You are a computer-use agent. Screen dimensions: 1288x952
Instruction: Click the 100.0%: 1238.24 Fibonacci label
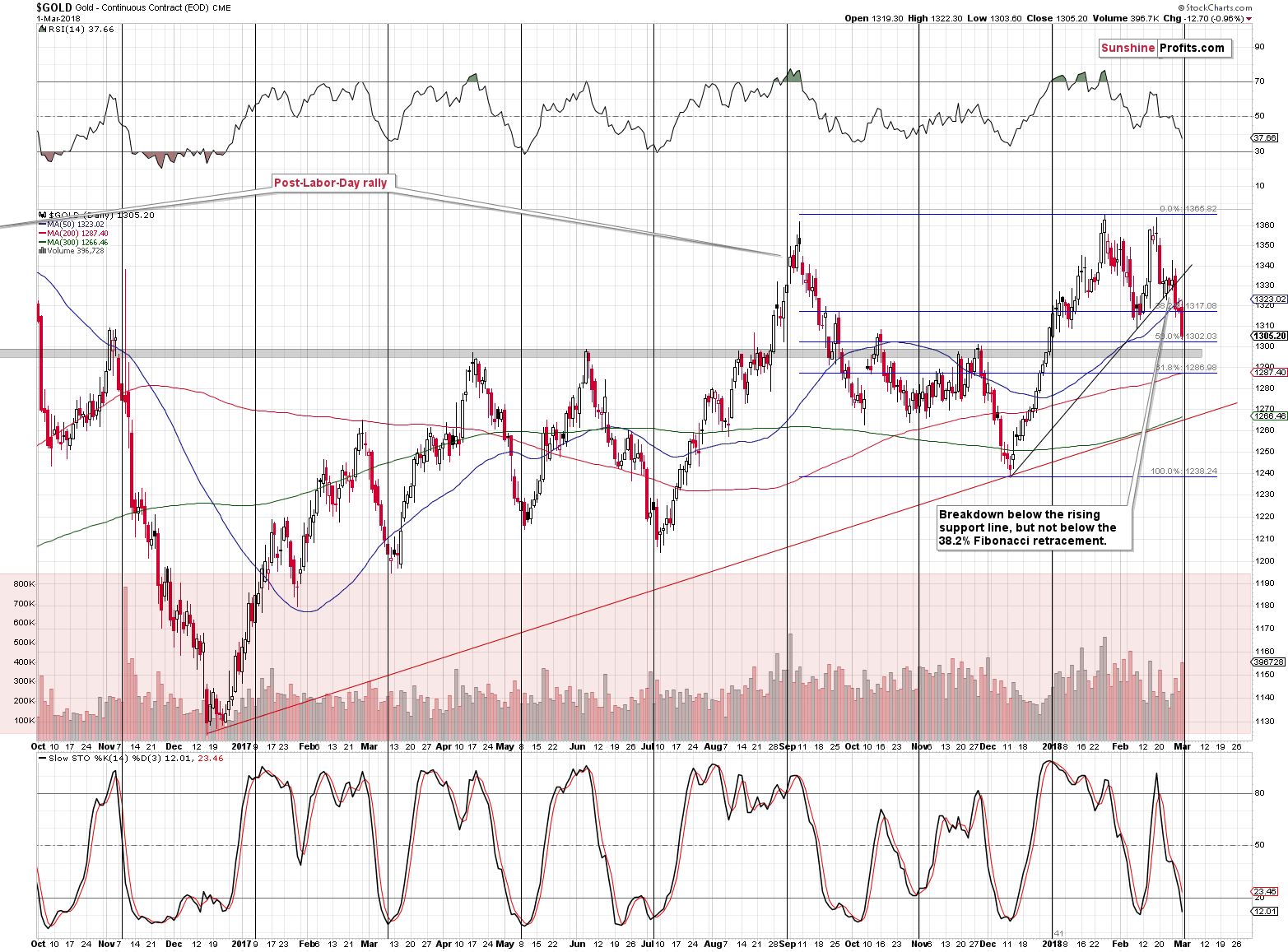click(1183, 471)
